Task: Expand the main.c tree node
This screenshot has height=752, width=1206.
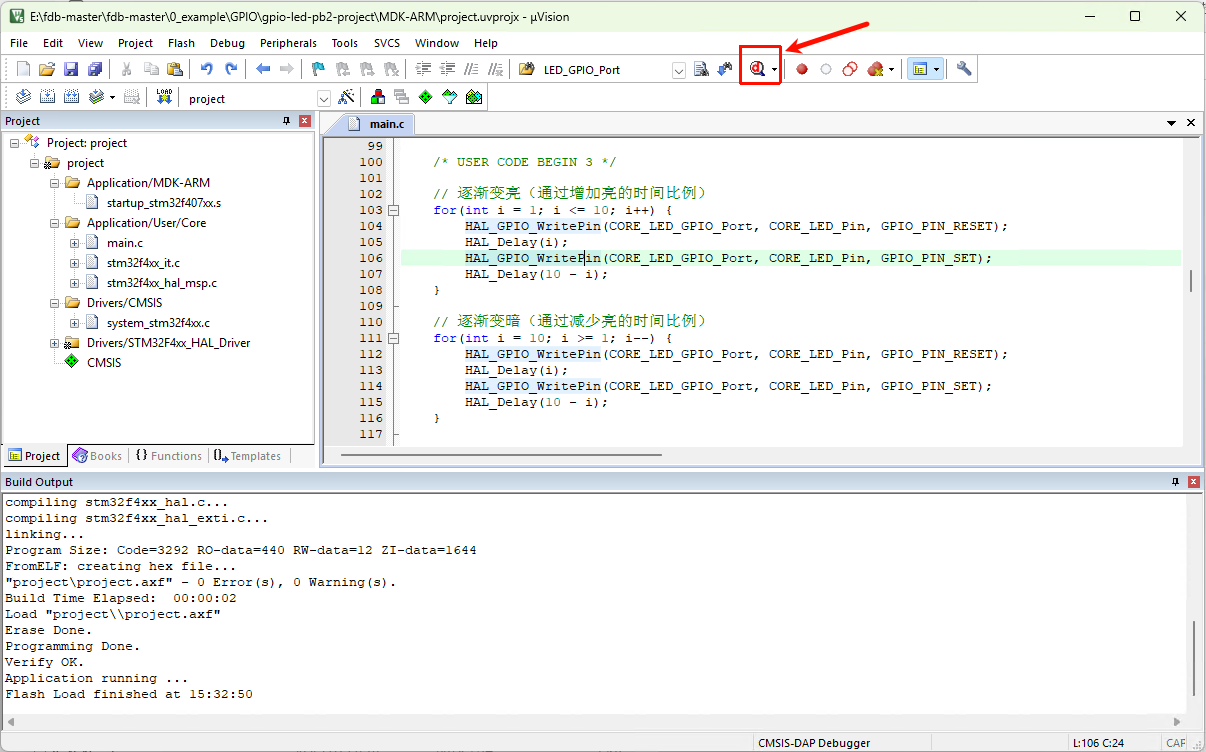Action: point(75,243)
